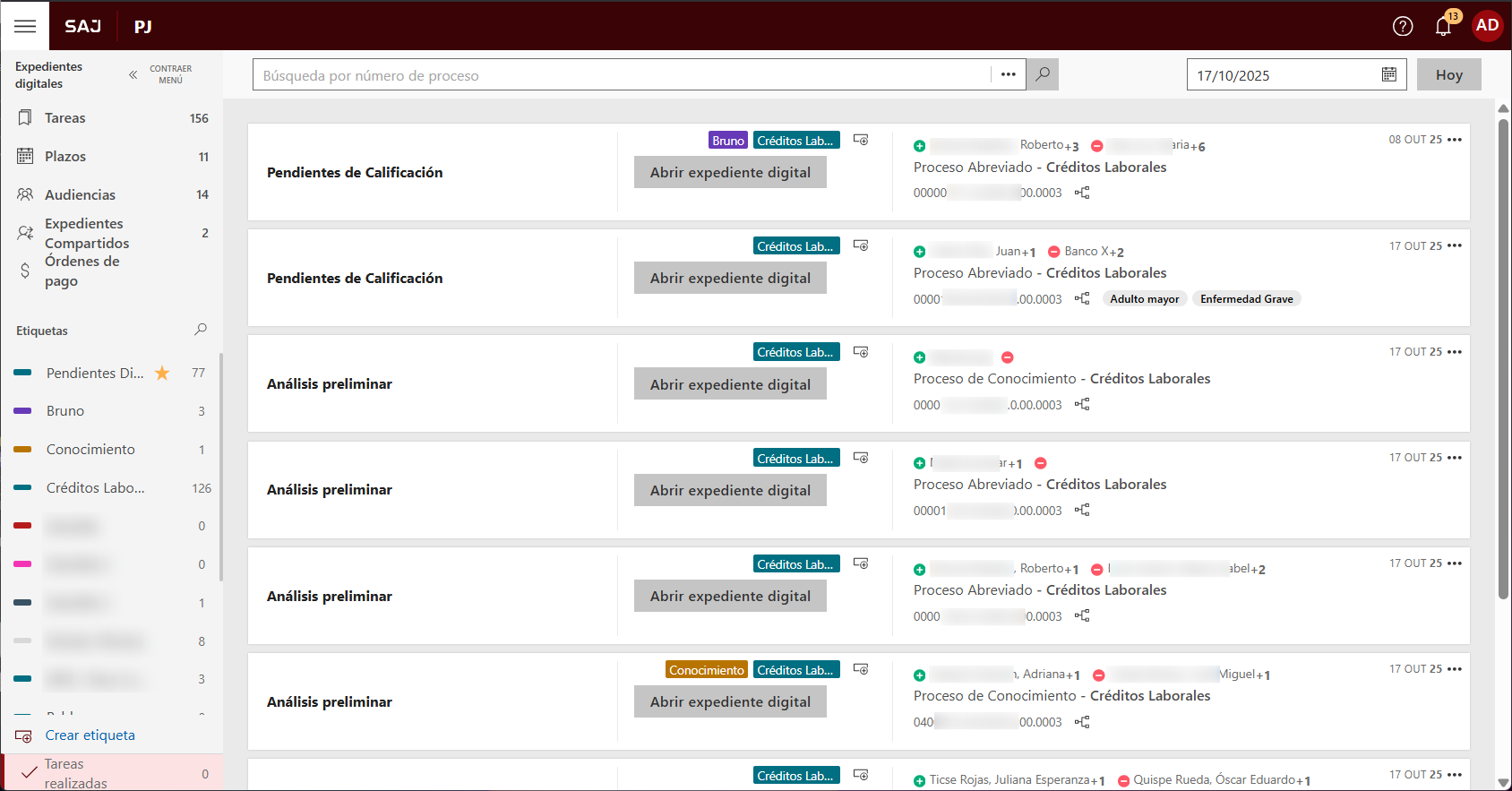Open Tareas realizadas section

click(x=112, y=772)
